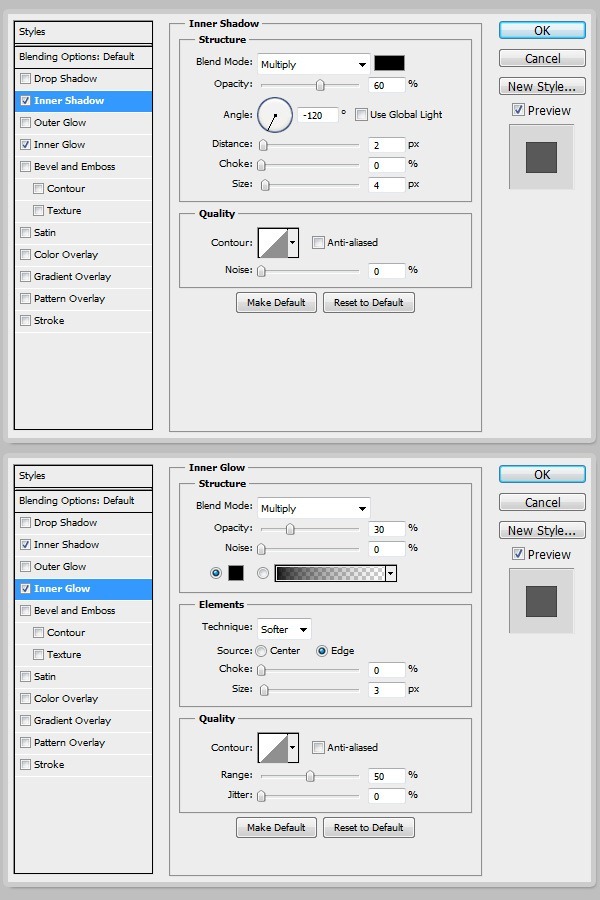Select Gradient Overlay row in Inner Glow dialog
The image size is (600, 900).
point(83,720)
